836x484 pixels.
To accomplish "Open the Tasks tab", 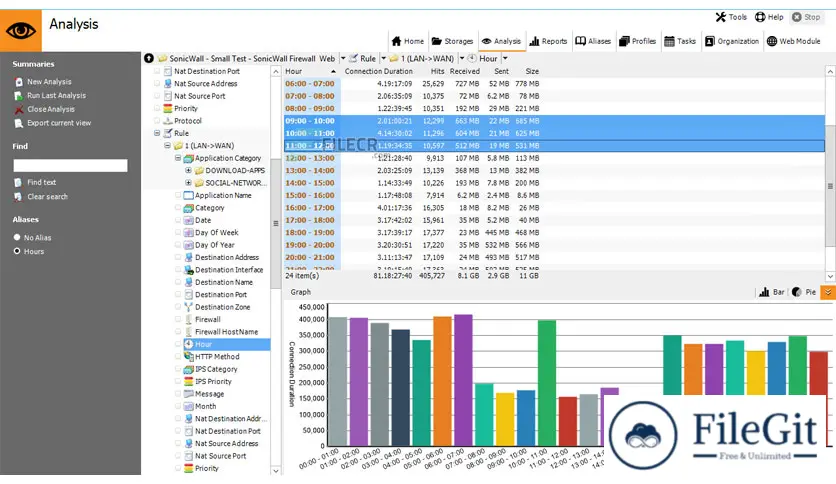I will tap(680, 41).
